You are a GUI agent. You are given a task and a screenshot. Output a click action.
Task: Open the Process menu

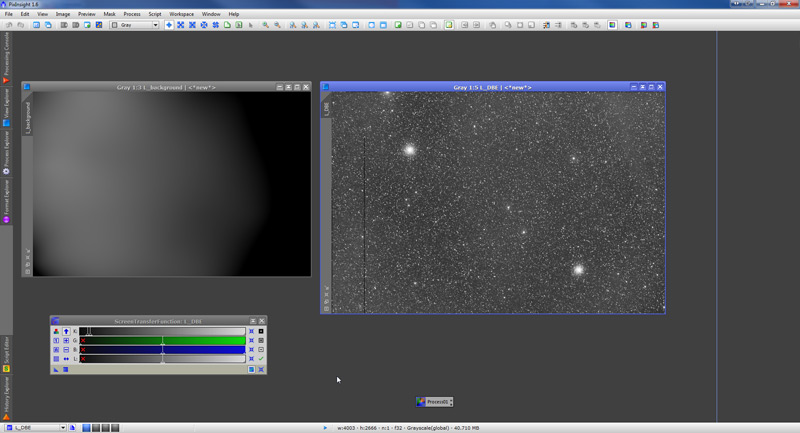click(131, 14)
